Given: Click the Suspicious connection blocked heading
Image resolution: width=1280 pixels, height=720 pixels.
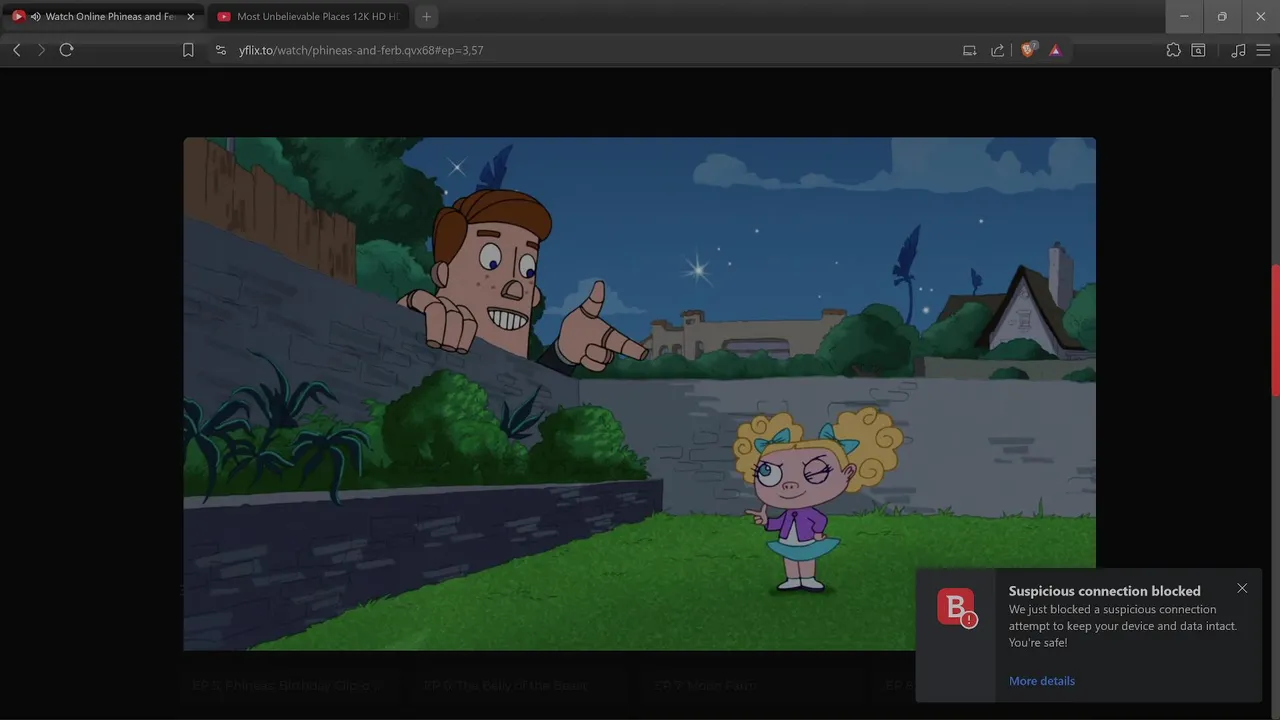Looking at the screenshot, I should tap(1105, 591).
